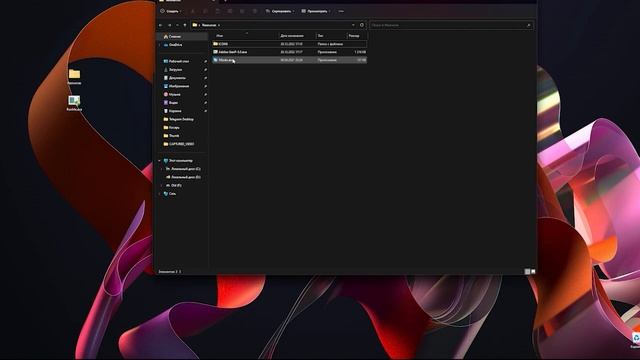The height and width of the screenshot is (360, 640).
Task: Select the highlighted third .exe file
Action: (289, 60)
